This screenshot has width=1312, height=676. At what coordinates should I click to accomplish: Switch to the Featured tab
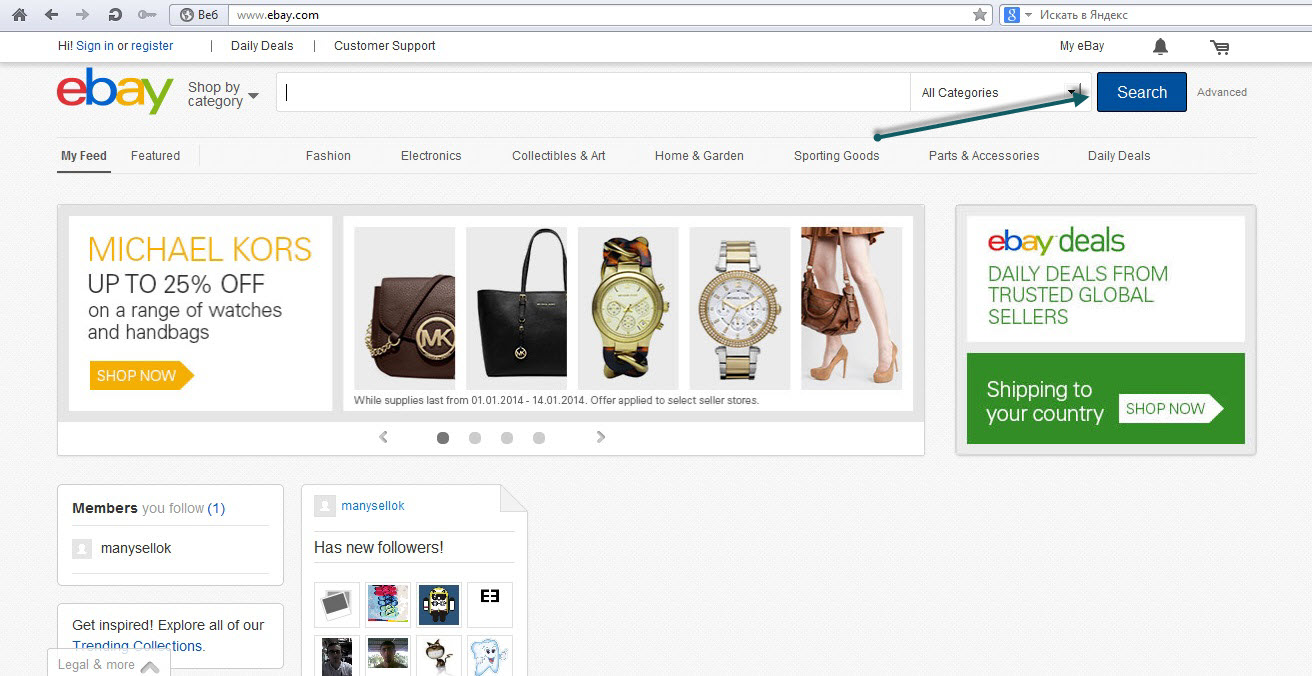pyautogui.click(x=155, y=156)
